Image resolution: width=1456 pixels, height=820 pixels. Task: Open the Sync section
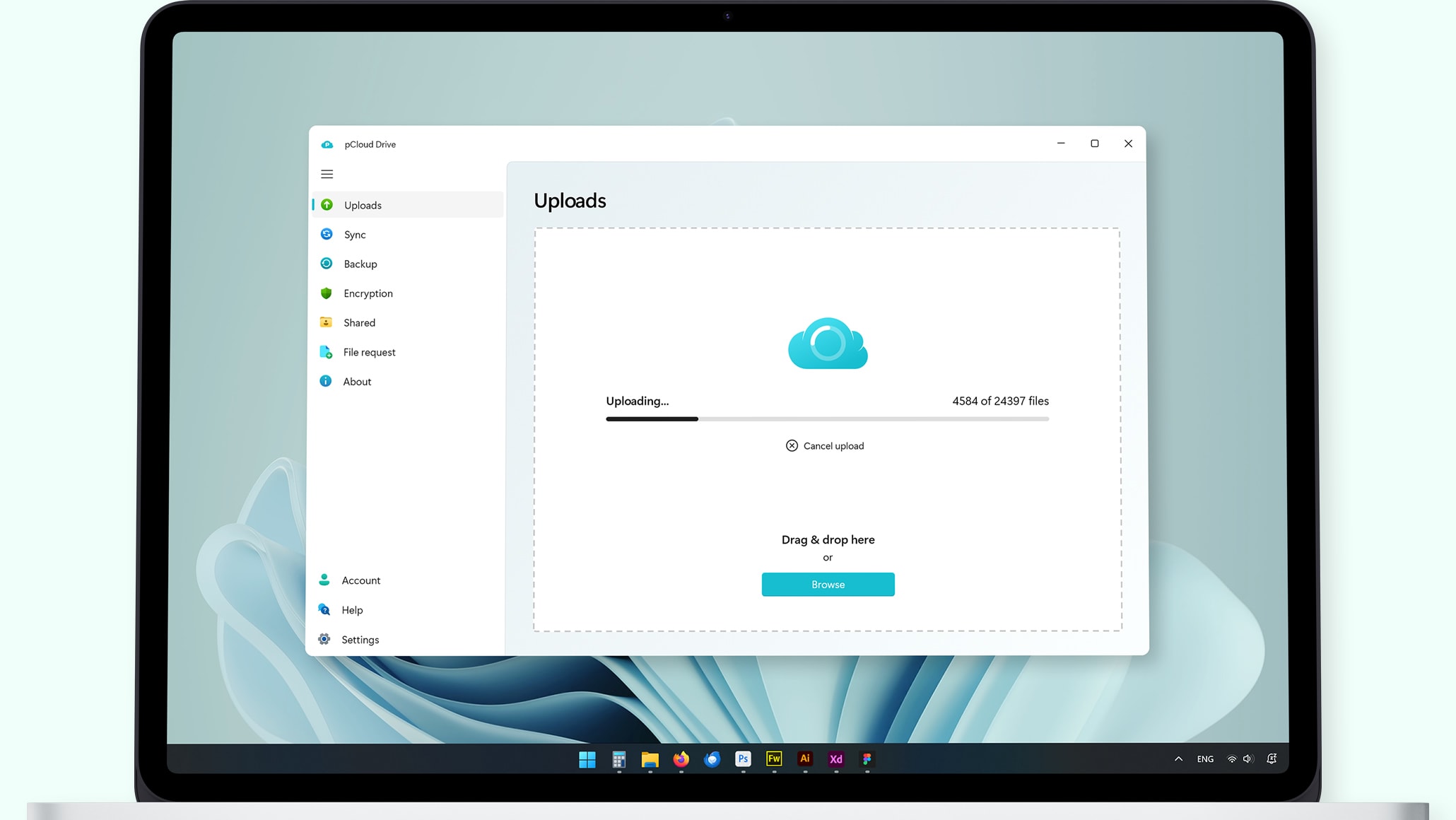[x=355, y=235]
